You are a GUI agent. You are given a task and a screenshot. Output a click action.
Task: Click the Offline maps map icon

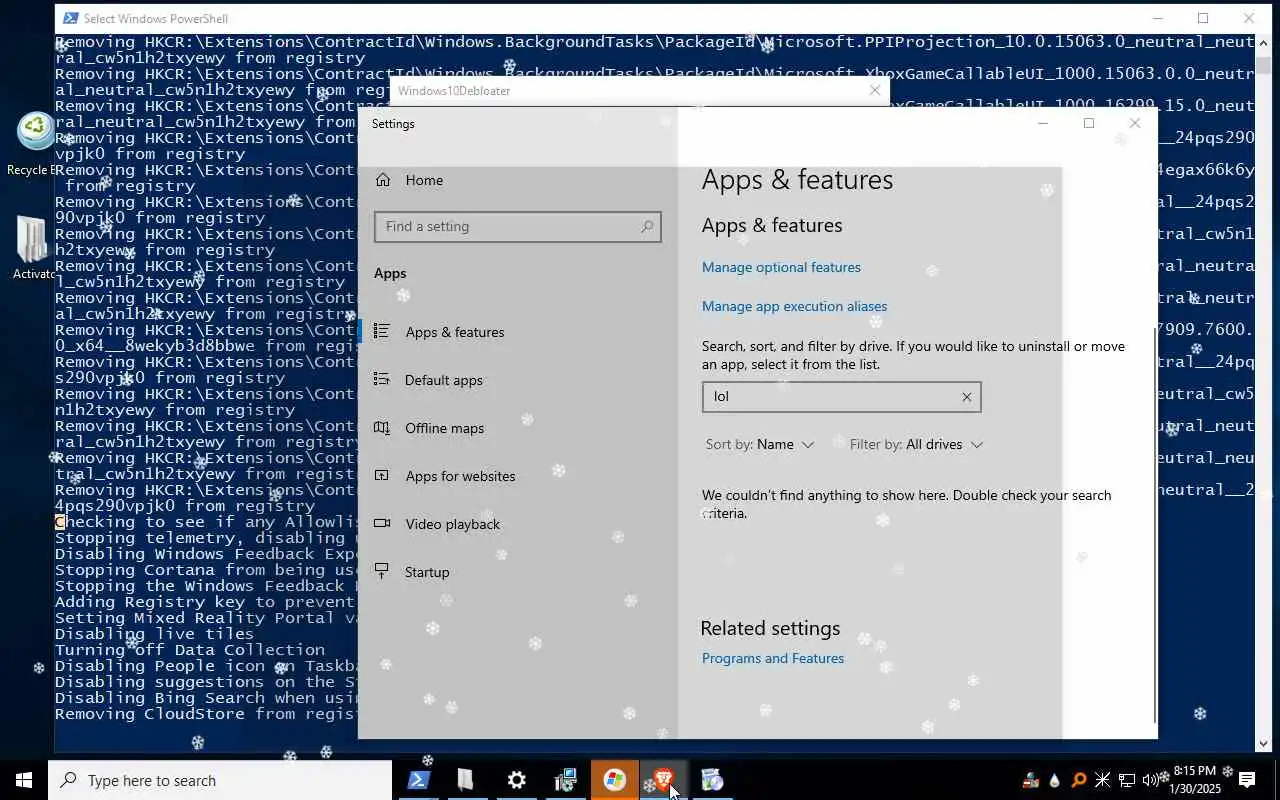[x=382, y=427]
